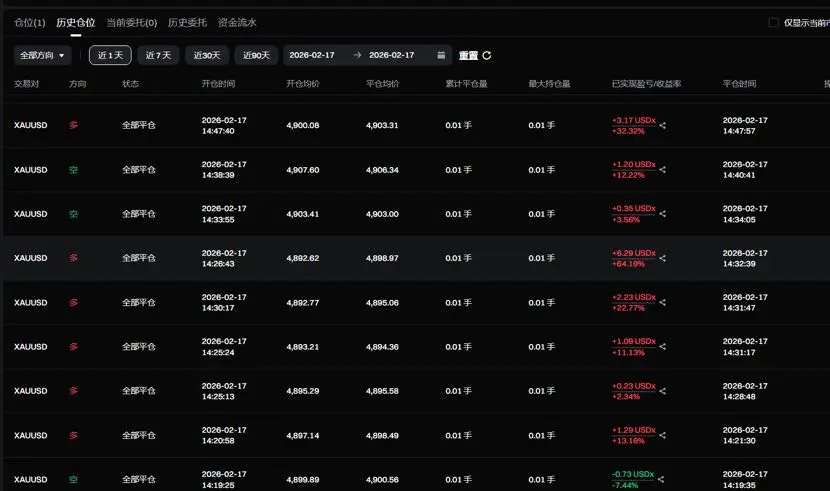Image resolution: width=830 pixels, height=491 pixels.
Task: Select the close price 4,898.97 cell
Action: point(382,258)
